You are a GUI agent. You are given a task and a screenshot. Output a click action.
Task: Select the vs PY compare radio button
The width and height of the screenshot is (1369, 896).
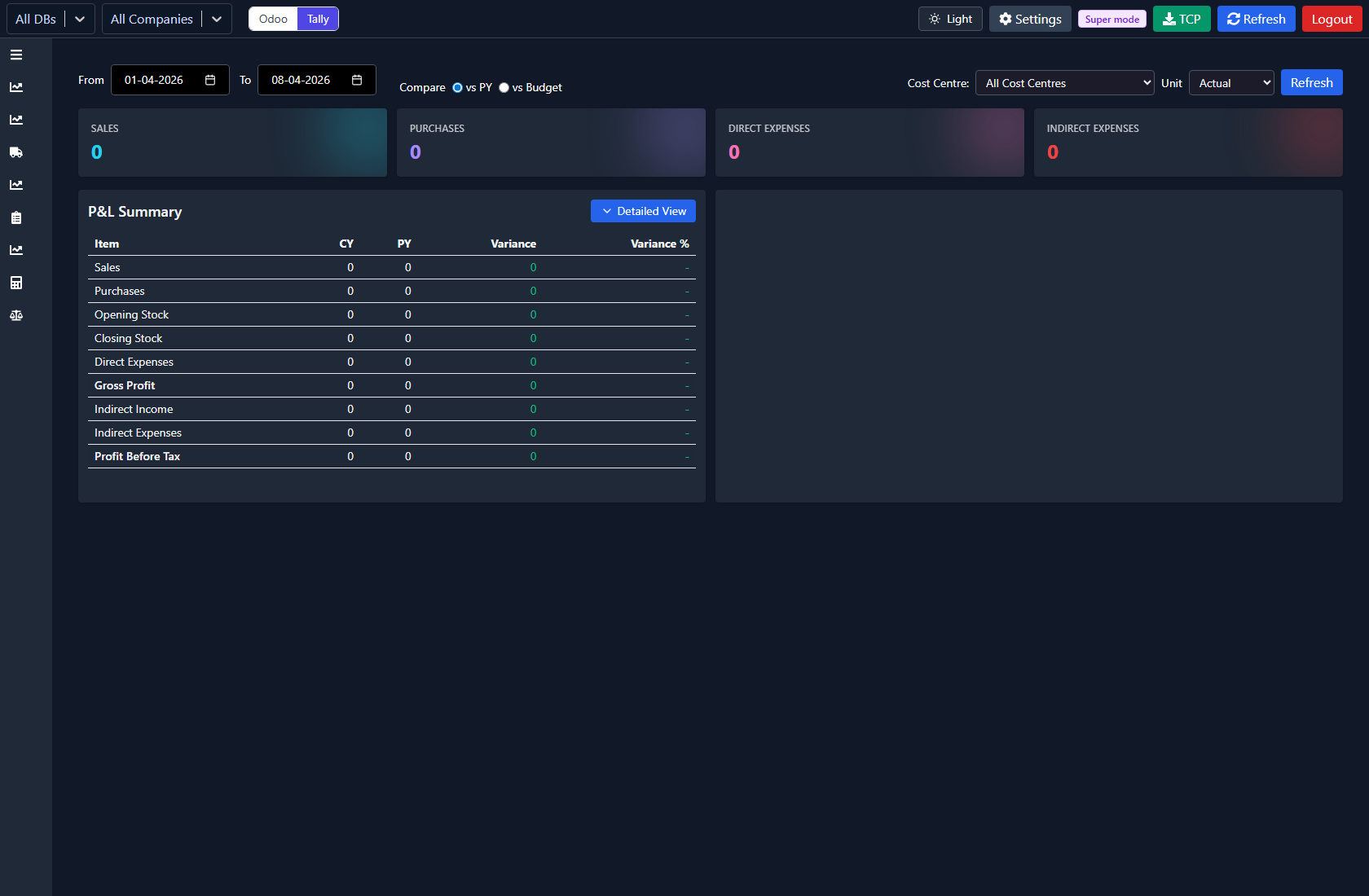(457, 87)
